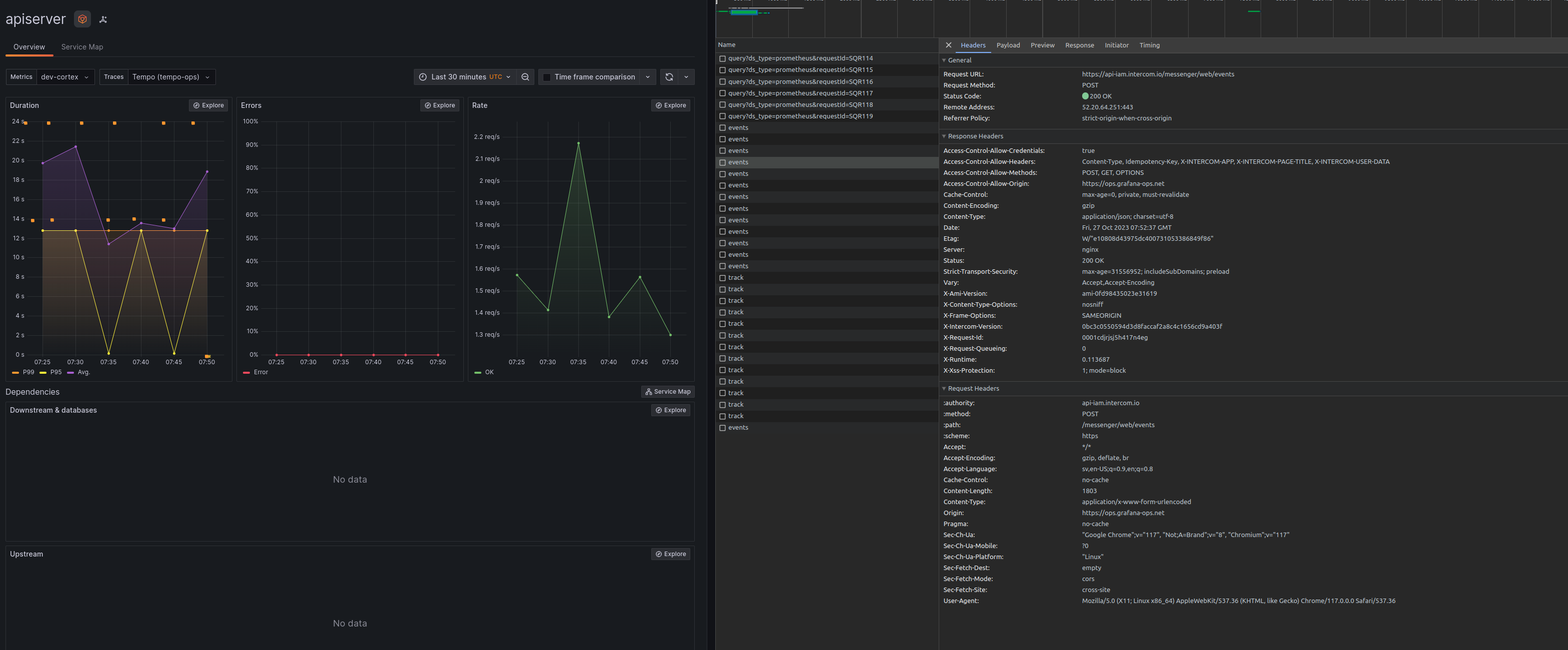
Task: Switch to the Service Map tab
Action: [x=81, y=47]
